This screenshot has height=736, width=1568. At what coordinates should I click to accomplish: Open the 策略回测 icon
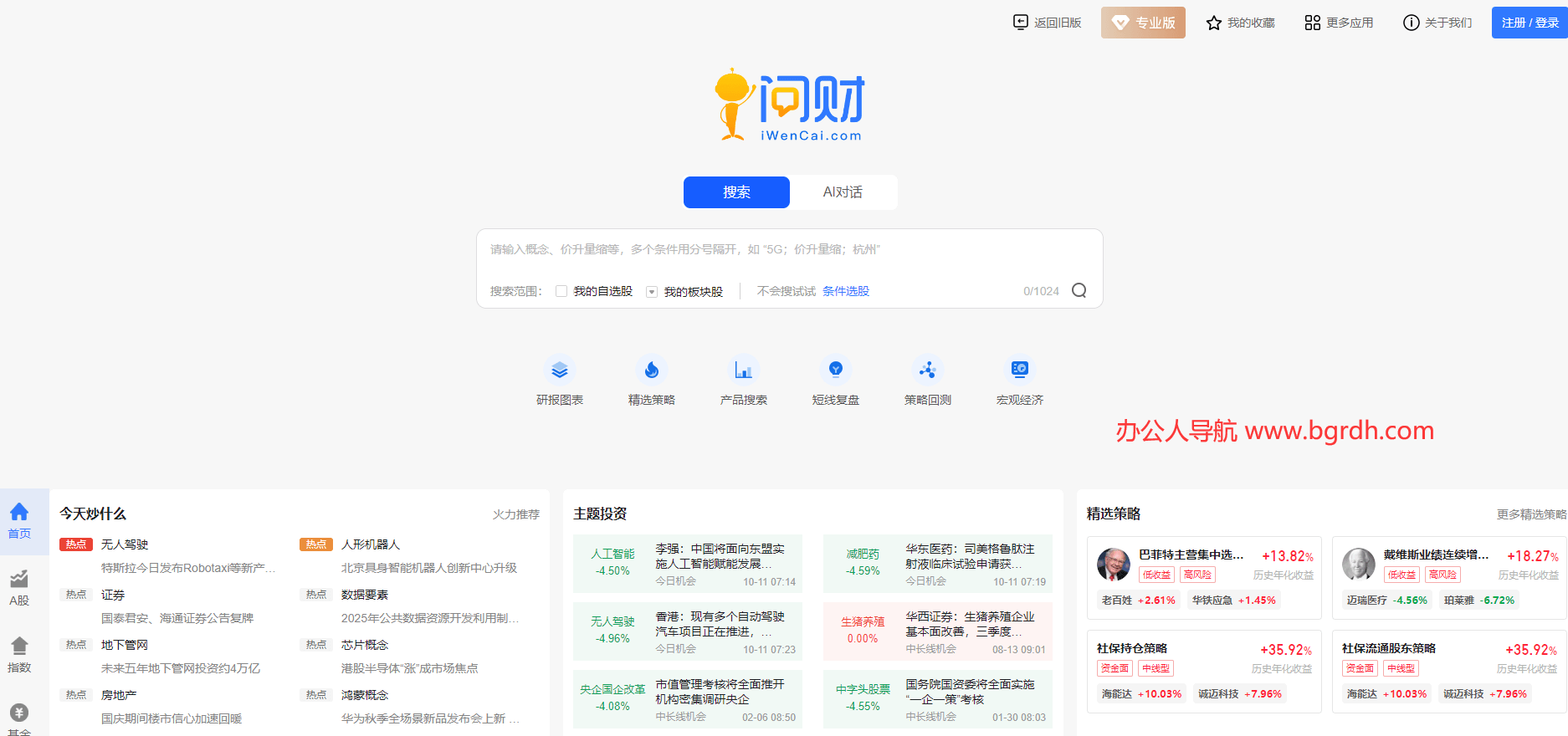tap(928, 370)
